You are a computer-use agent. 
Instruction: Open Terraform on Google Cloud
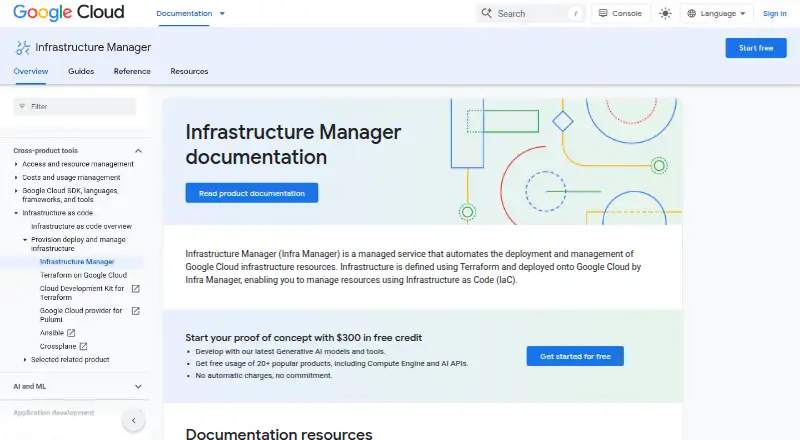coord(83,275)
